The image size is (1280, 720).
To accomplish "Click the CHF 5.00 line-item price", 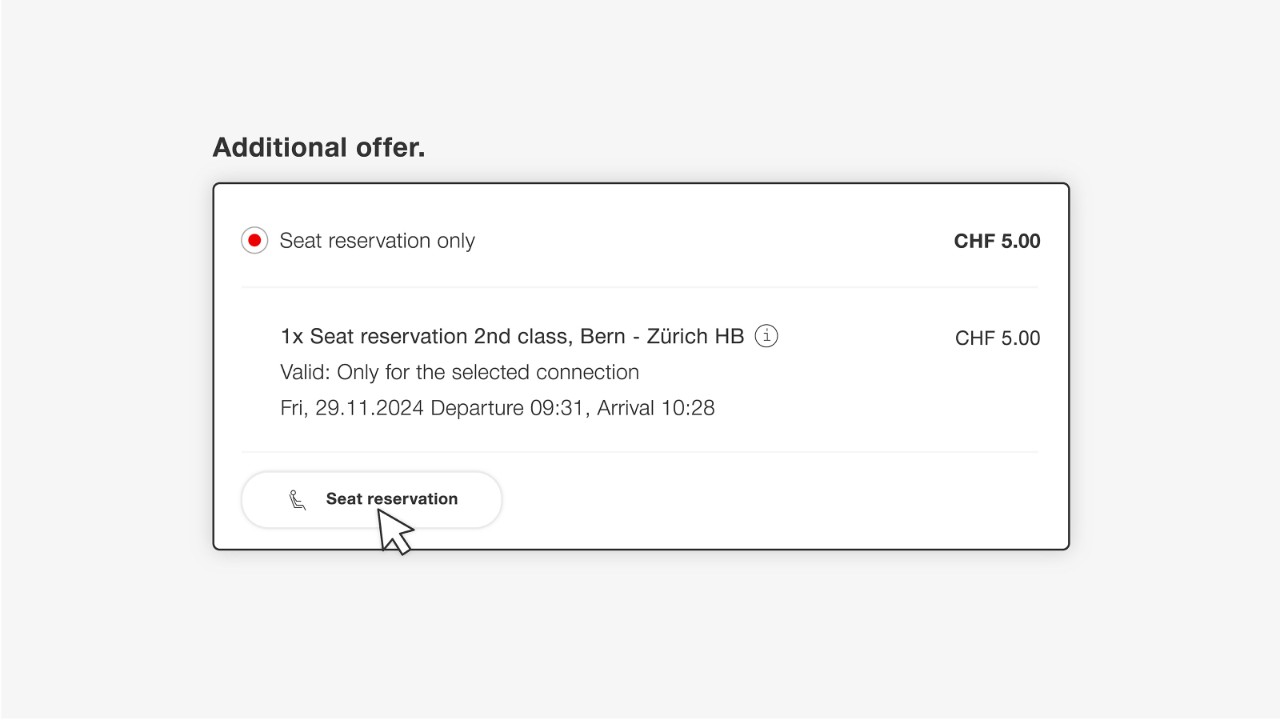I will [x=996, y=338].
